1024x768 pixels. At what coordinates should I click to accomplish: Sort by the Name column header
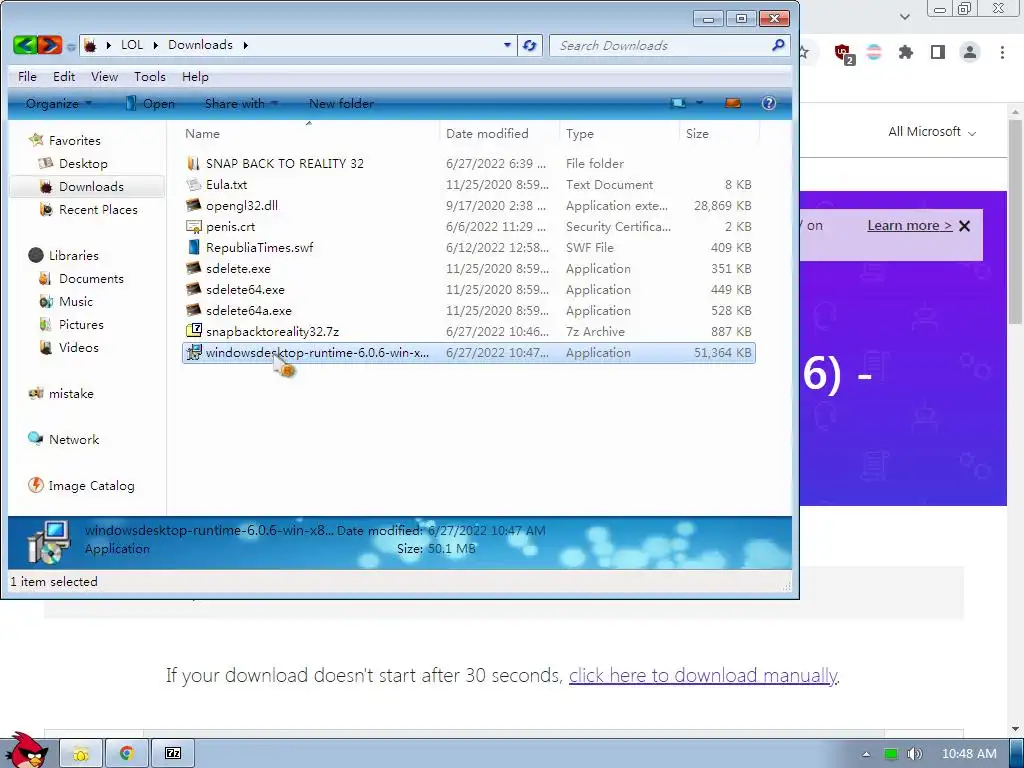coord(309,133)
